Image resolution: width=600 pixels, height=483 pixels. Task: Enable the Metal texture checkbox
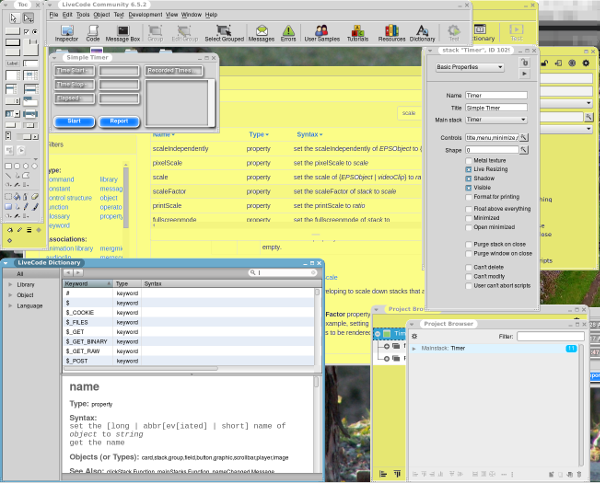tap(469, 160)
